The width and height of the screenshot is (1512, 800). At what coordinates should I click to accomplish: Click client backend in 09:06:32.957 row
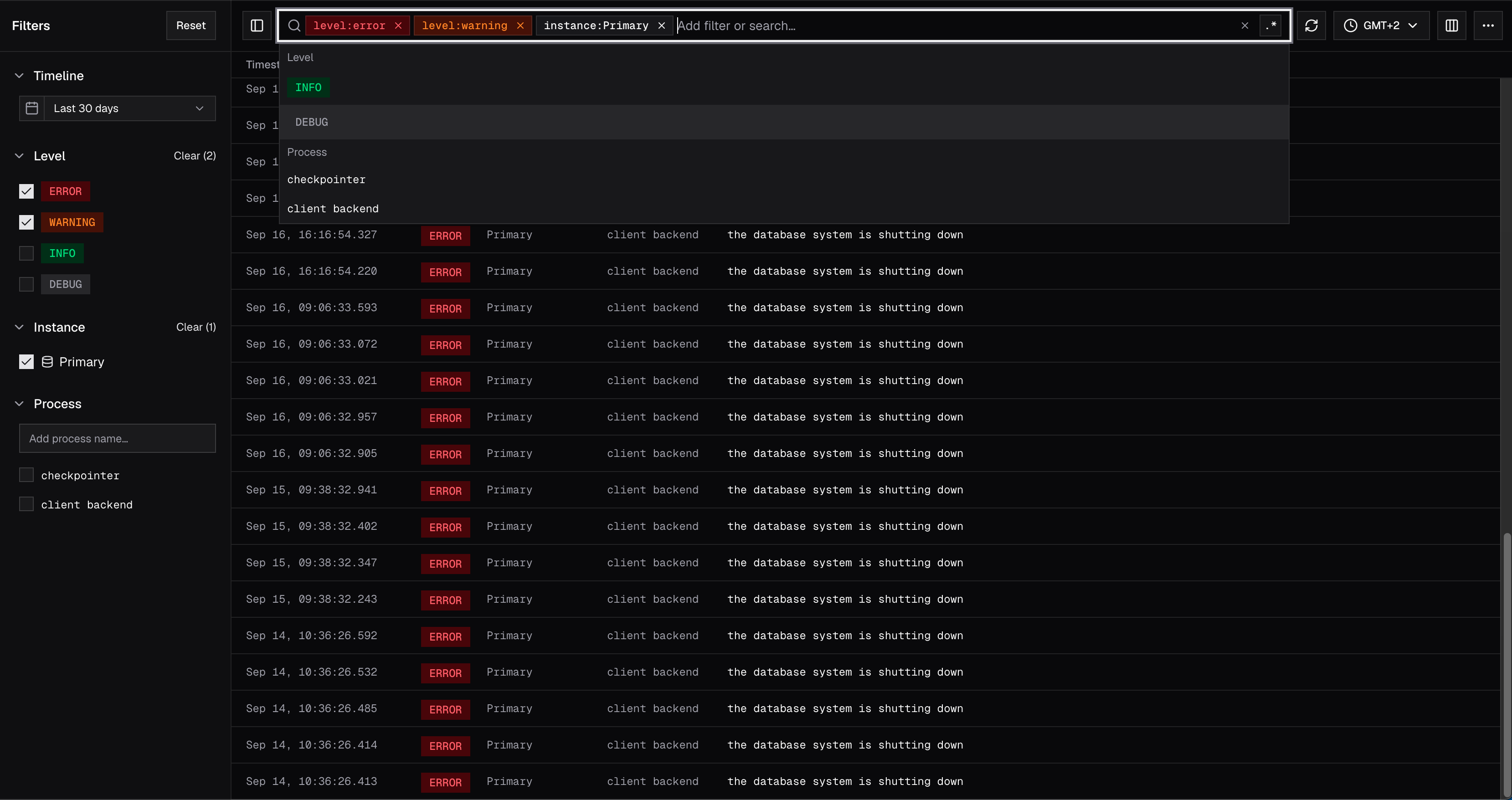pos(653,417)
